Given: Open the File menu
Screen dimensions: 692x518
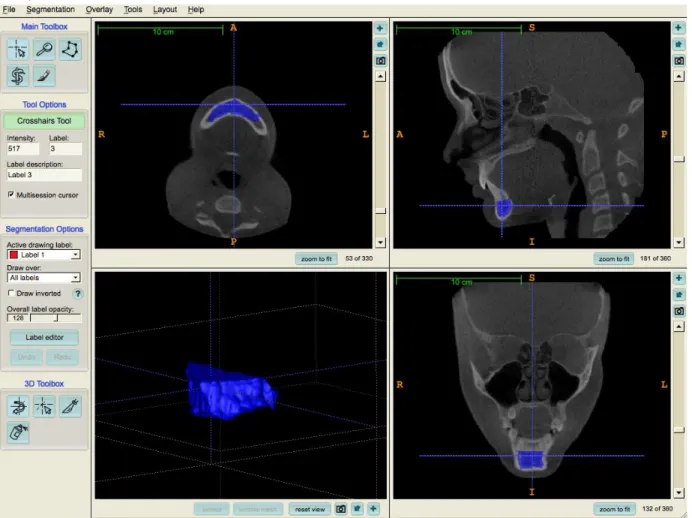Looking at the screenshot, I should click(x=9, y=9).
